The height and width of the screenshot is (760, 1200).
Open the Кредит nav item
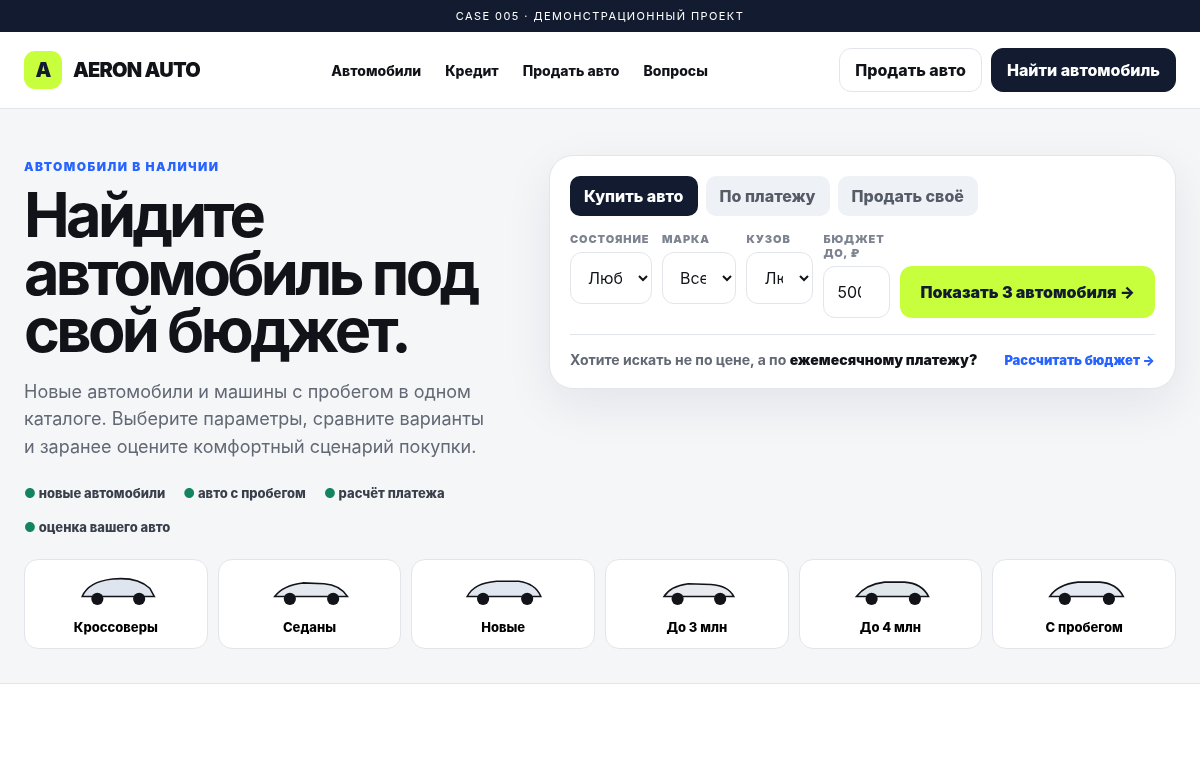click(x=472, y=71)
